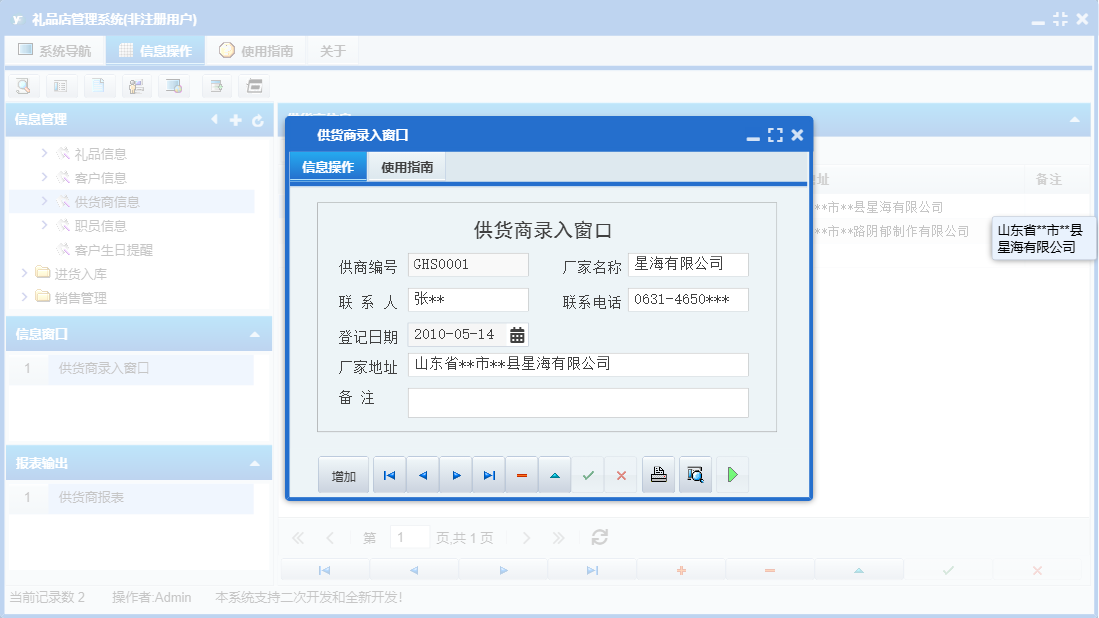Image resolution: width=1099 pixels, height=618 pixels.
Task: Click orange plus add in bottom grid toolbar
Action: pos(681,570)
